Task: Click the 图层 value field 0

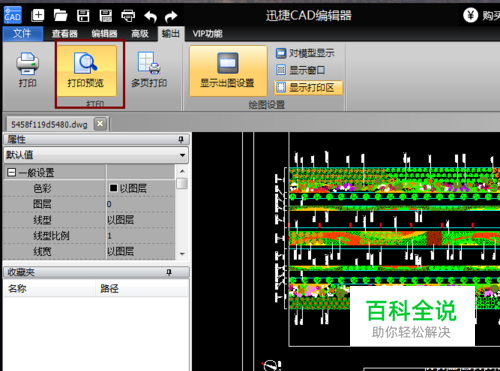Action: (x=140, y=204)
